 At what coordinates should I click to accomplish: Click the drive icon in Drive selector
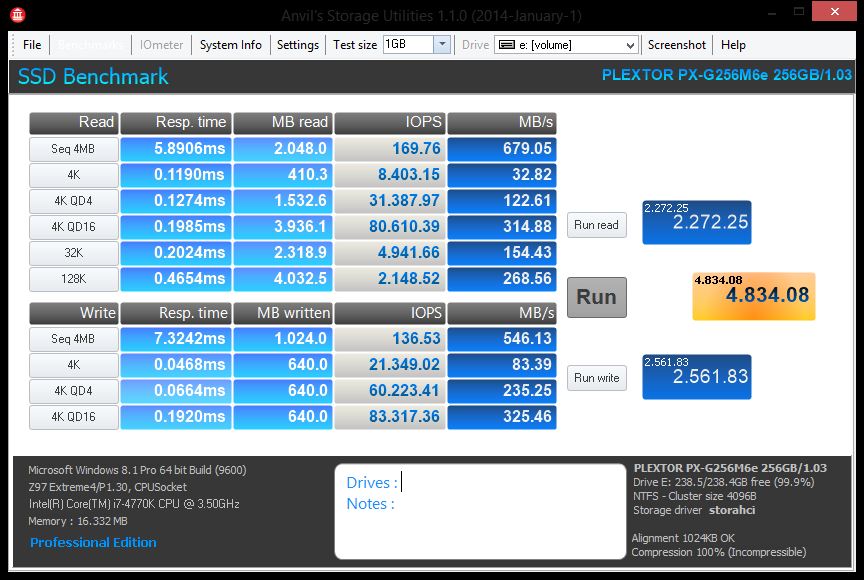(506, 45)
